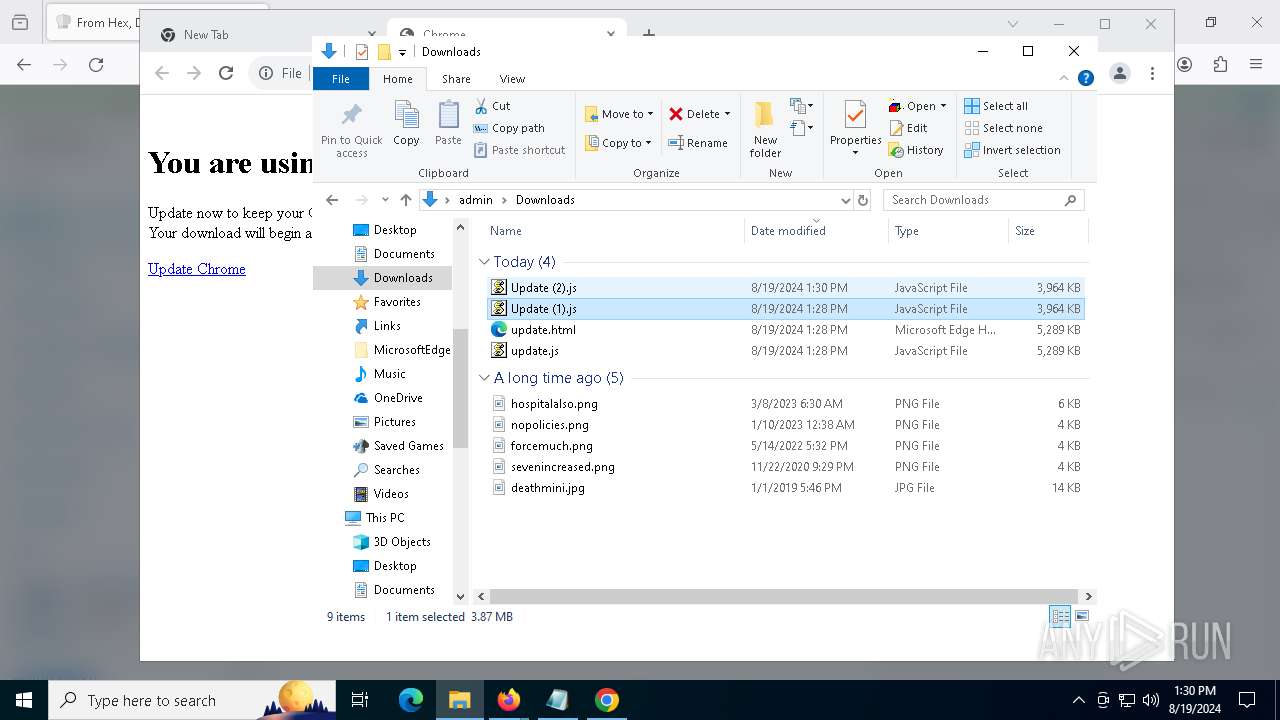This screenshot has height=720, width=1280.
Task: Click the Cut scissors command
Action: (492, 106)
